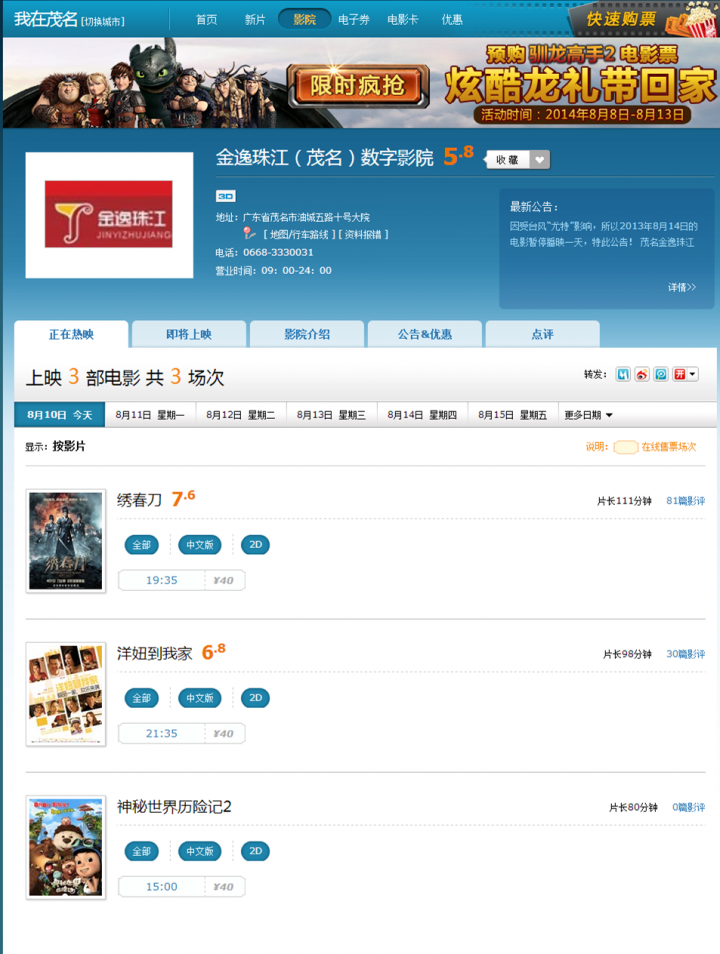Open 神秘世界历险记2 movie poster
Image resolution: width=720 pixels, height=954 pixels.
(x=66, y=847)
